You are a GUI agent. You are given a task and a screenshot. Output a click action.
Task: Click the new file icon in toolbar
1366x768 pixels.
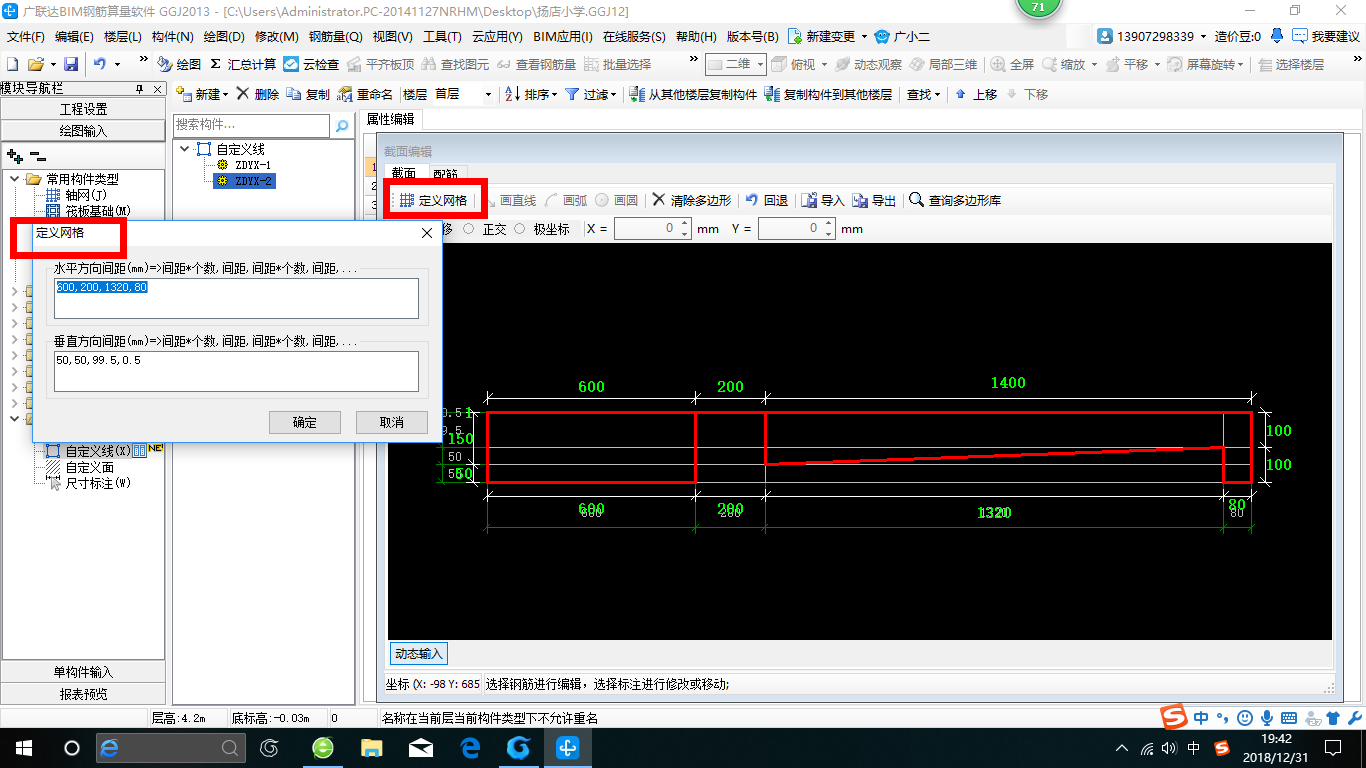tap(13, 64)
